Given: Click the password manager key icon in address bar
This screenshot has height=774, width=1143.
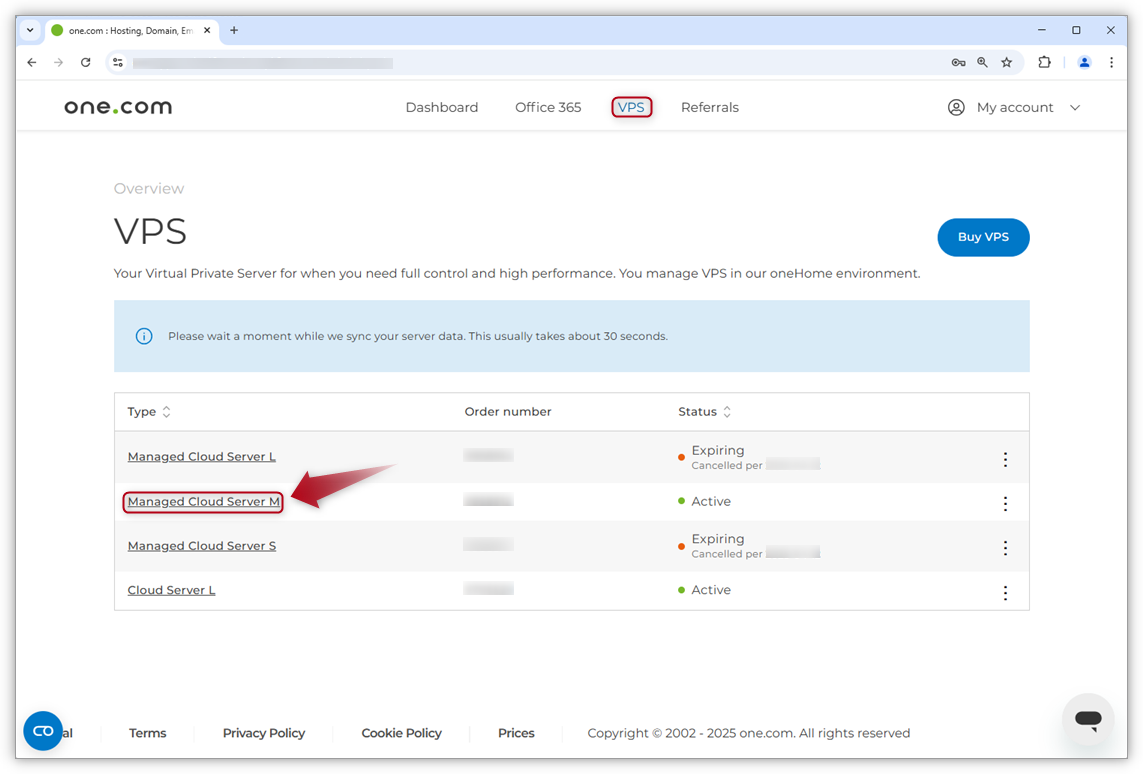Looking at the screenshot, I should pos(958,62).
